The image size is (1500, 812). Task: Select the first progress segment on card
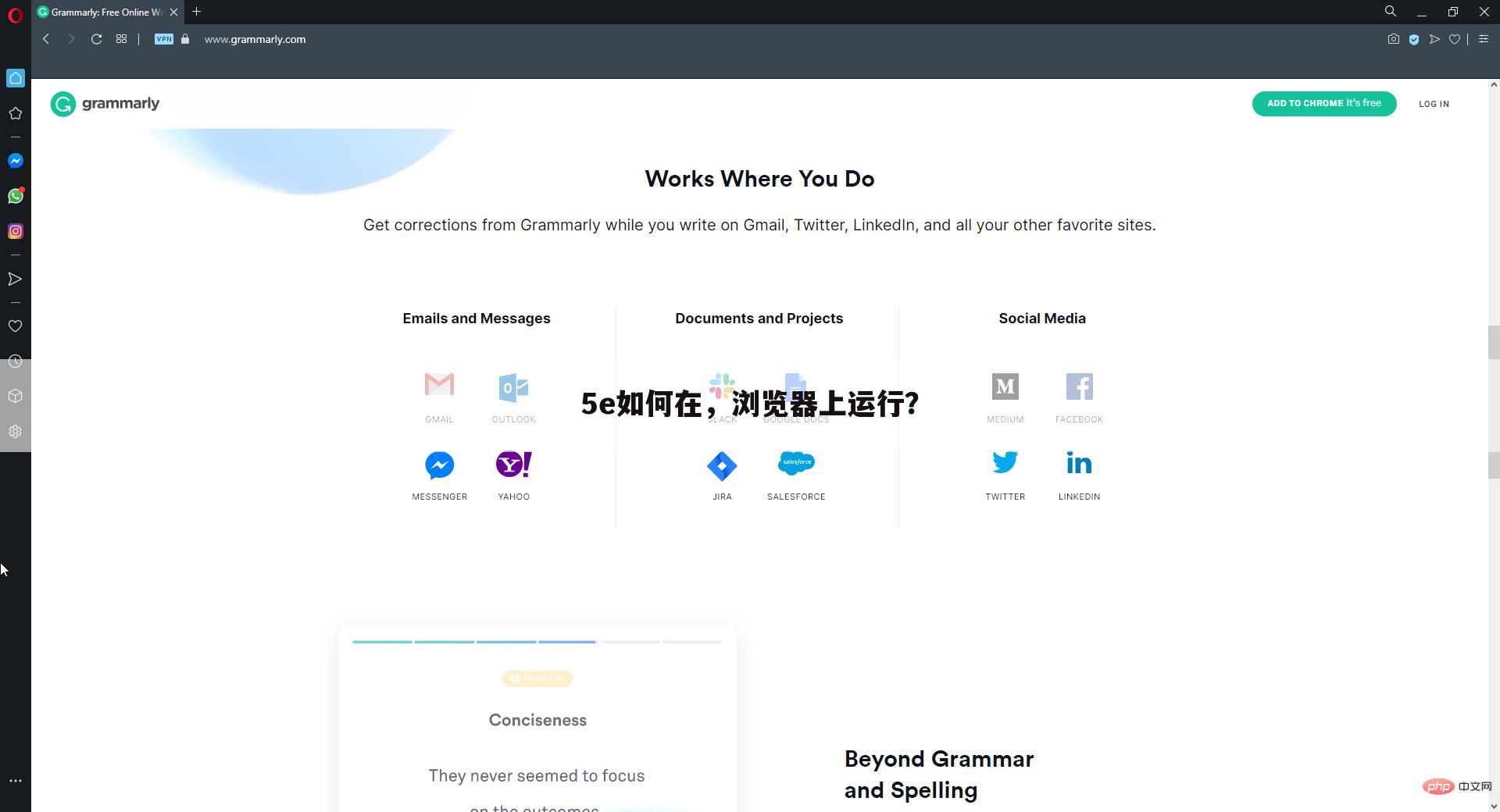(x=382, y=642)
